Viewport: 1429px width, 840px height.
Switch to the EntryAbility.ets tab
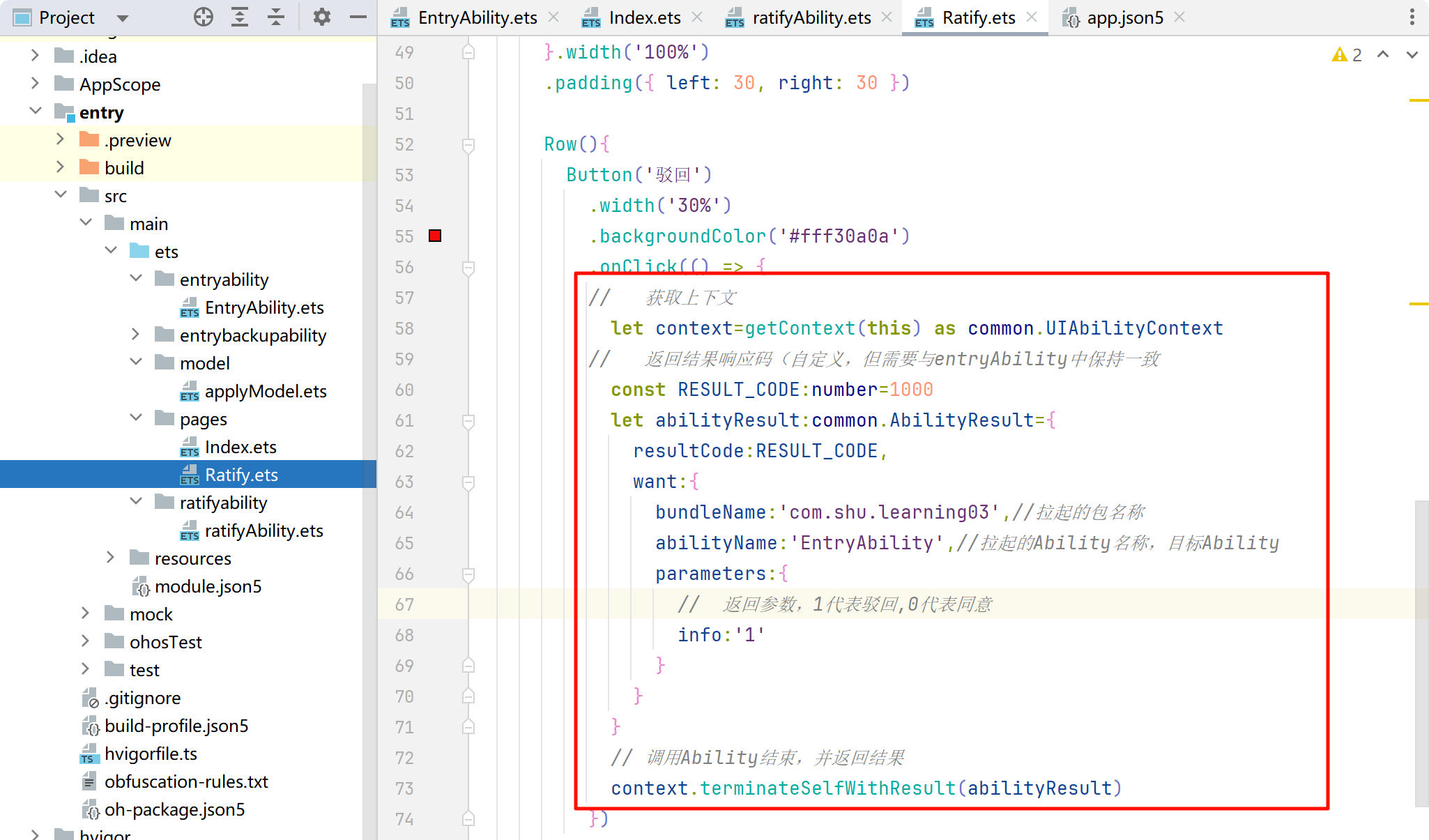[x=477, y=17]
